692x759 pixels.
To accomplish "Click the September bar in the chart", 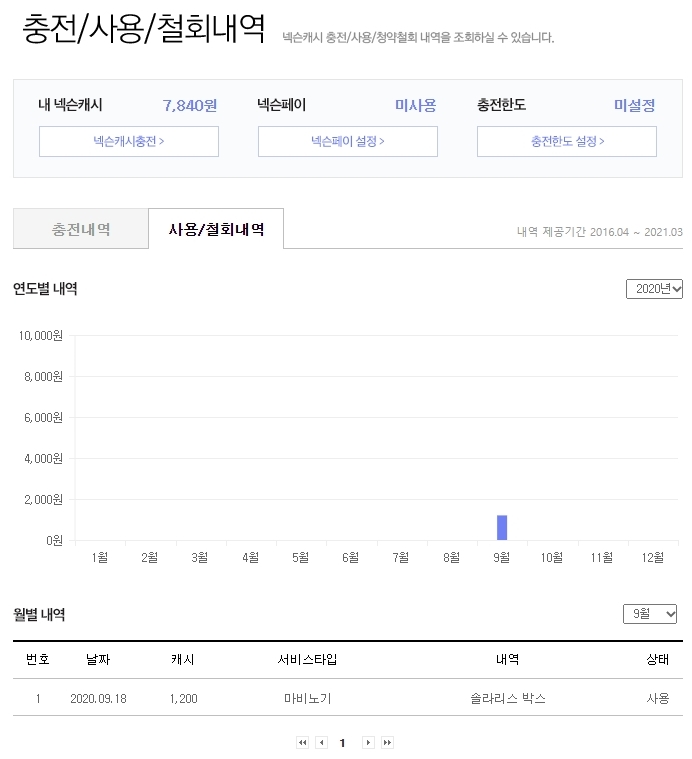I will click(502, 528).
